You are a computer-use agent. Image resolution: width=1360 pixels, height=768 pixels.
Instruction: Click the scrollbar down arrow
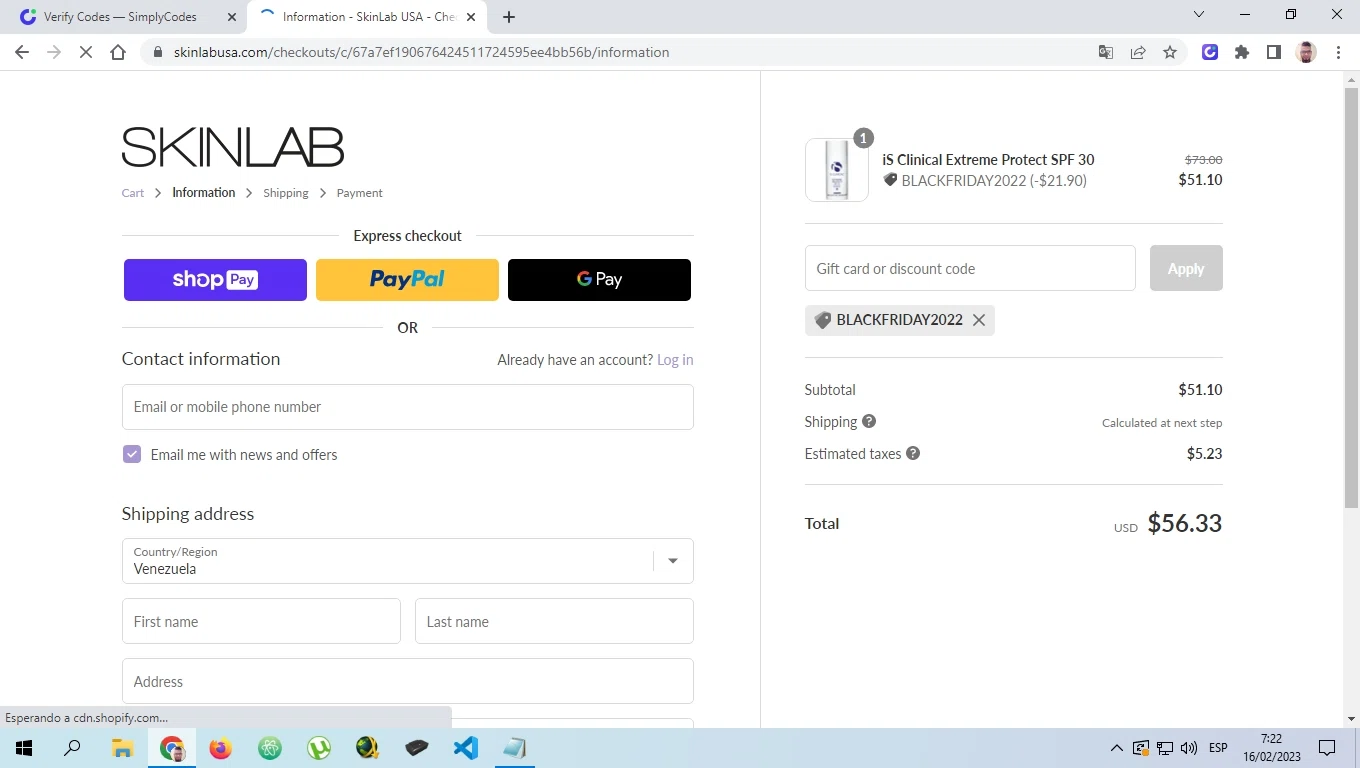1351,719
